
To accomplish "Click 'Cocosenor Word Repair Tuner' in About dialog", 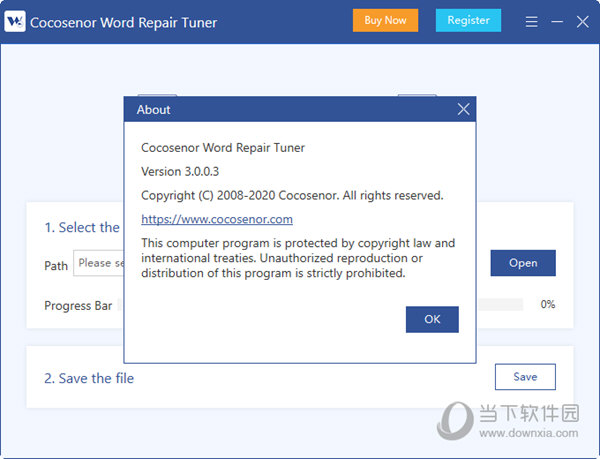I will pyautogui.click(x=223, y=148).
